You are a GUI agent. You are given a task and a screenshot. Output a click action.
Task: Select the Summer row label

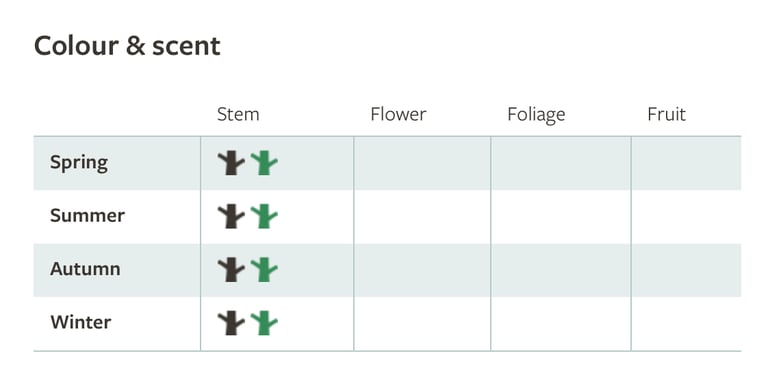[x=87, y=216]
